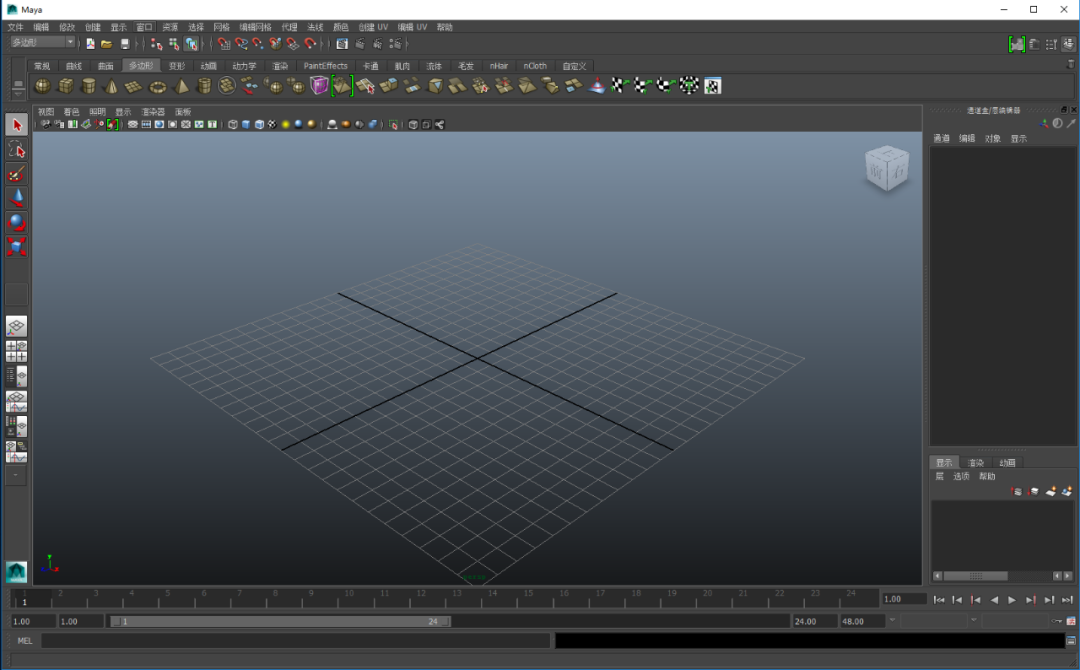1080x670 pixels.
Task: Expand the toolbox layout arrow button
Action: (17, 474)
